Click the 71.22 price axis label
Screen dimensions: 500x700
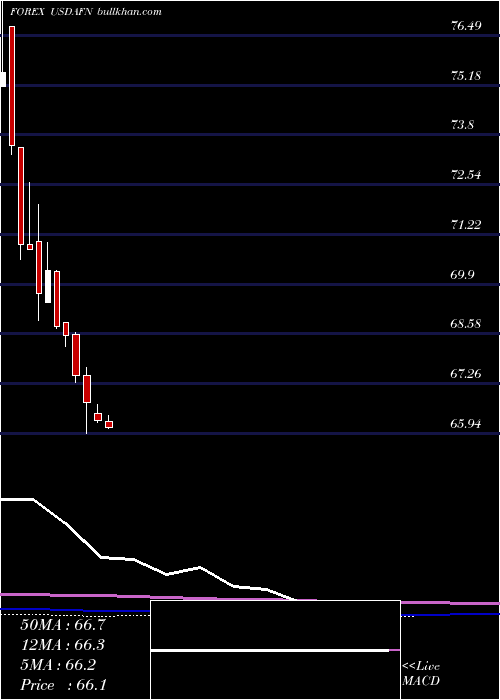[466, 225]
